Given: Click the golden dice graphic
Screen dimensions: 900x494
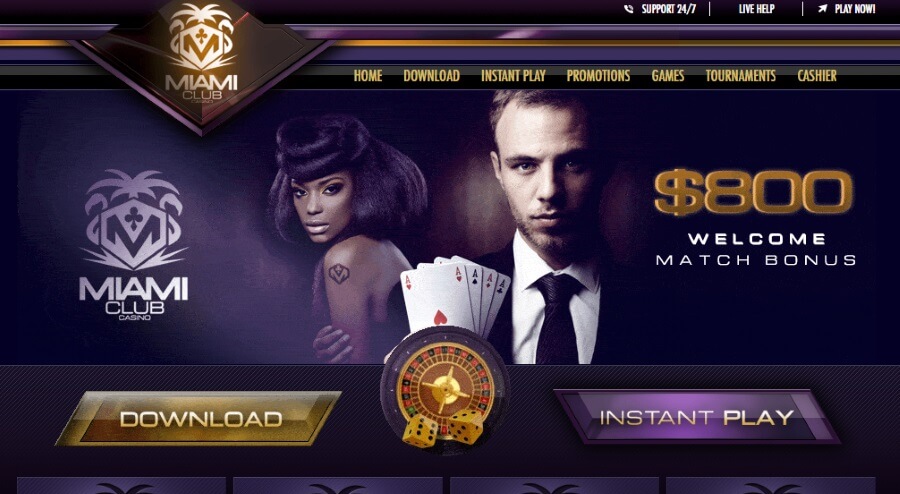Looking at the screenshot, I should (x=443, y=428).
